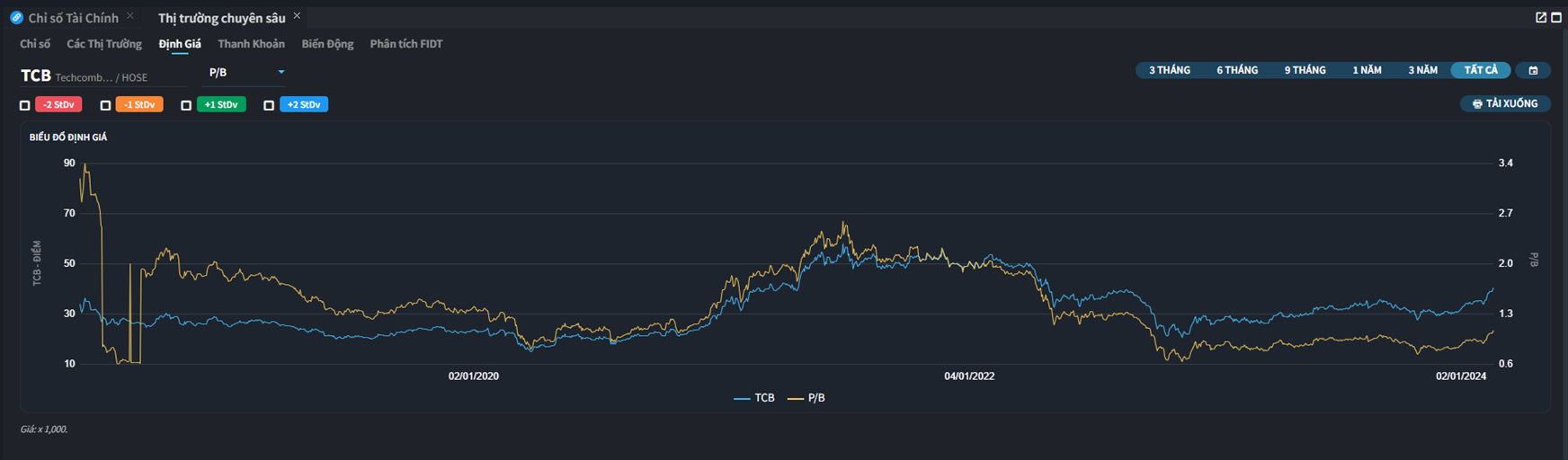Viewport: 1568px width, 460px height.
Task: Click the TCB legend marker below chart
Action: point(743,398)
